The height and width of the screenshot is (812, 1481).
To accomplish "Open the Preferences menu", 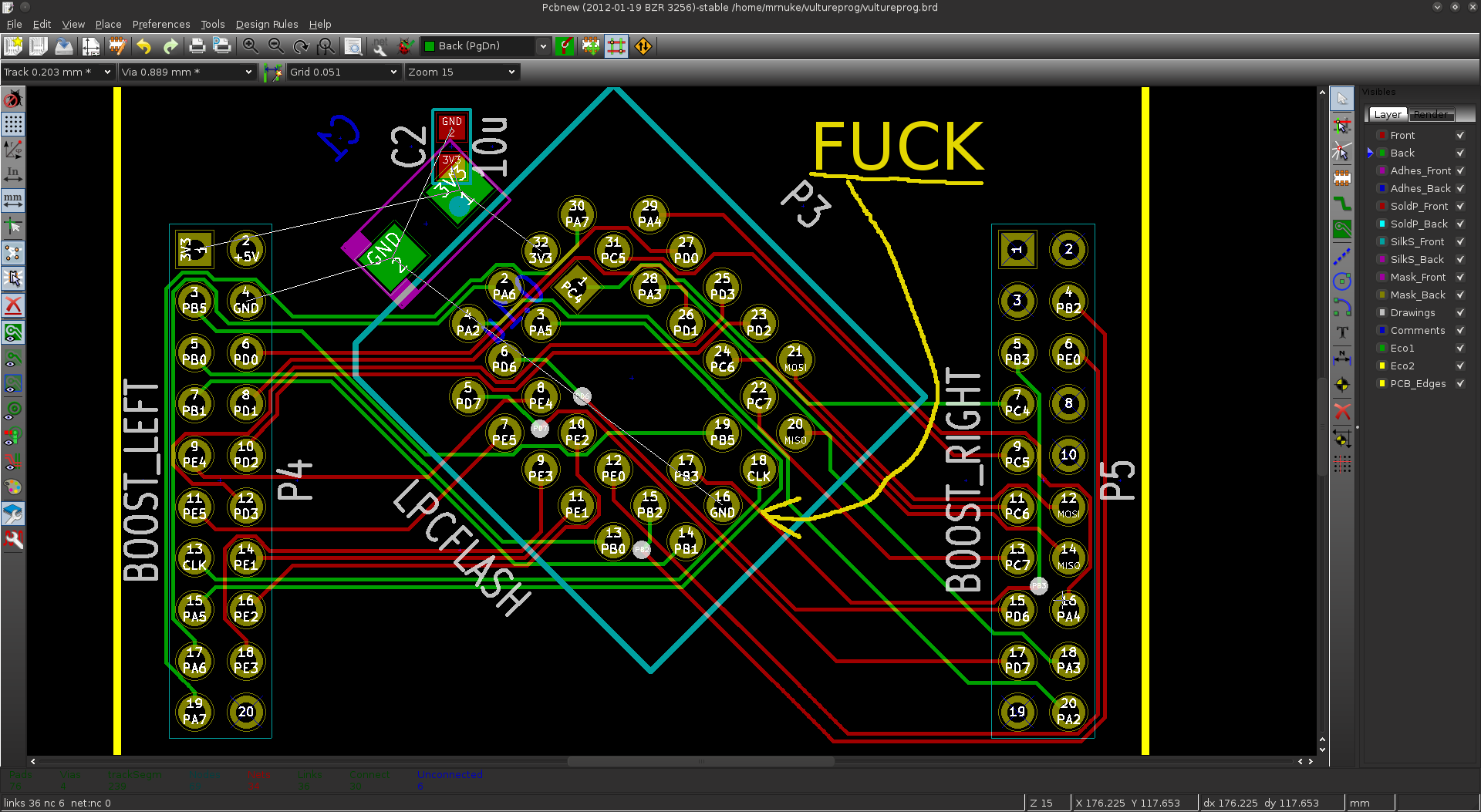I will (x=161, y=24).
